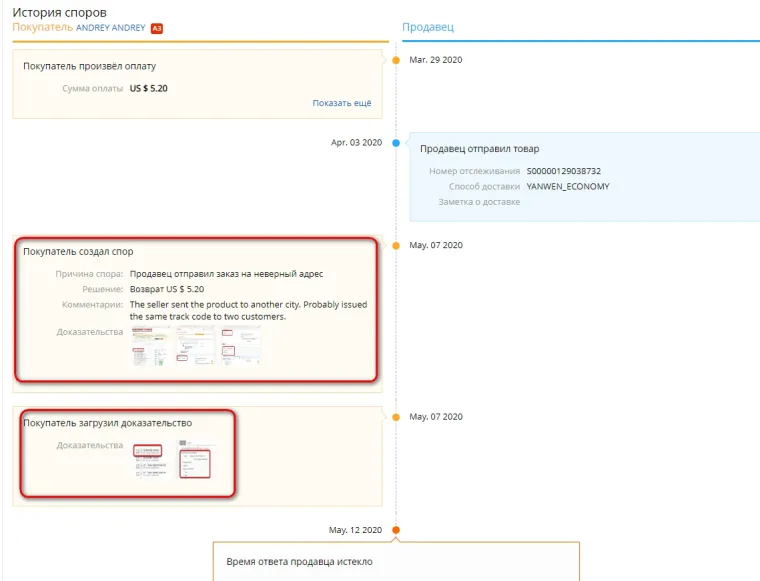Open third evidence thumbnail in dispute
This screenshot has width=760, height=581.
tap(241, 345)
